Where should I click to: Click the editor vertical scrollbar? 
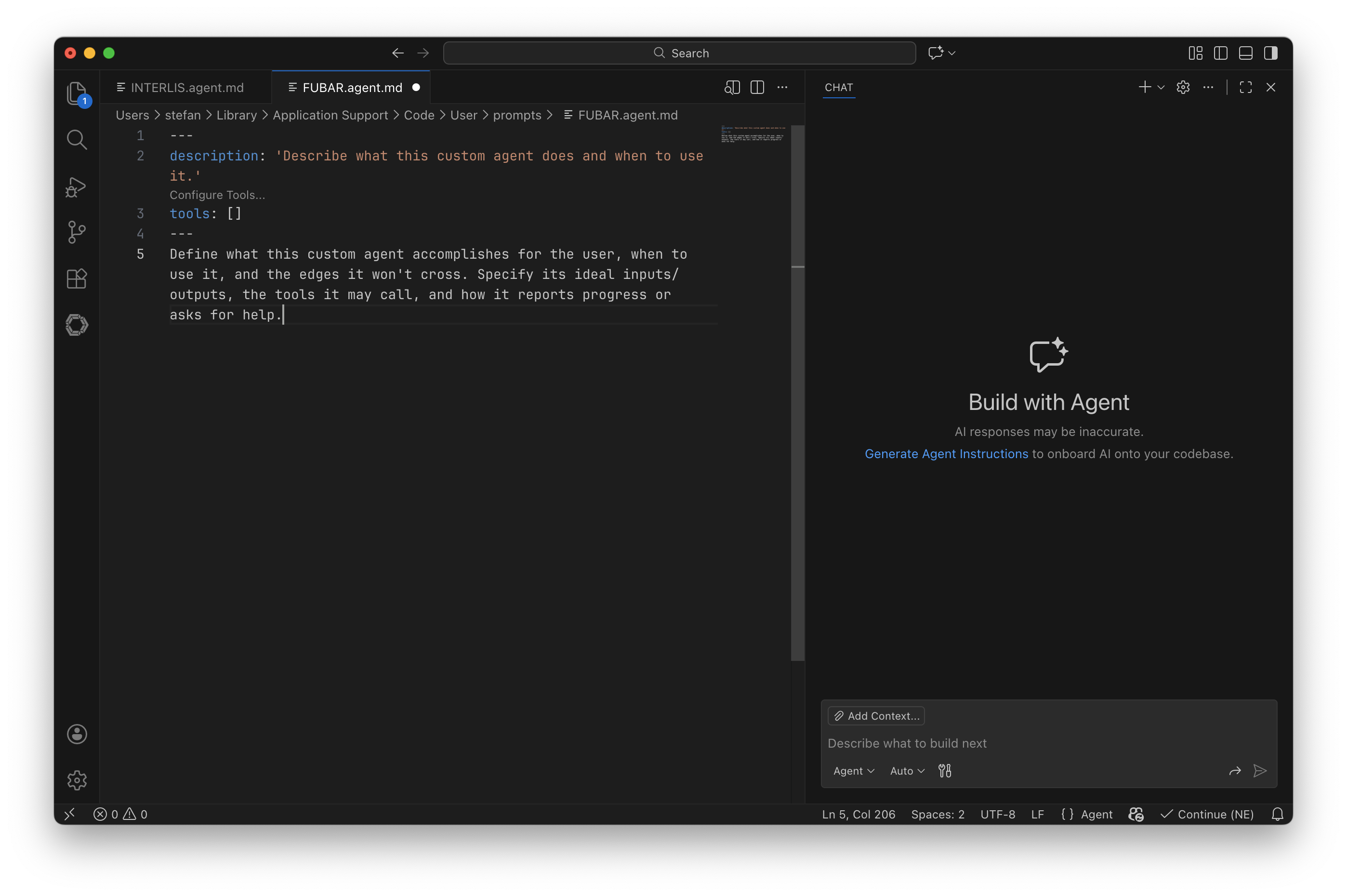click(x=798, y=393)
